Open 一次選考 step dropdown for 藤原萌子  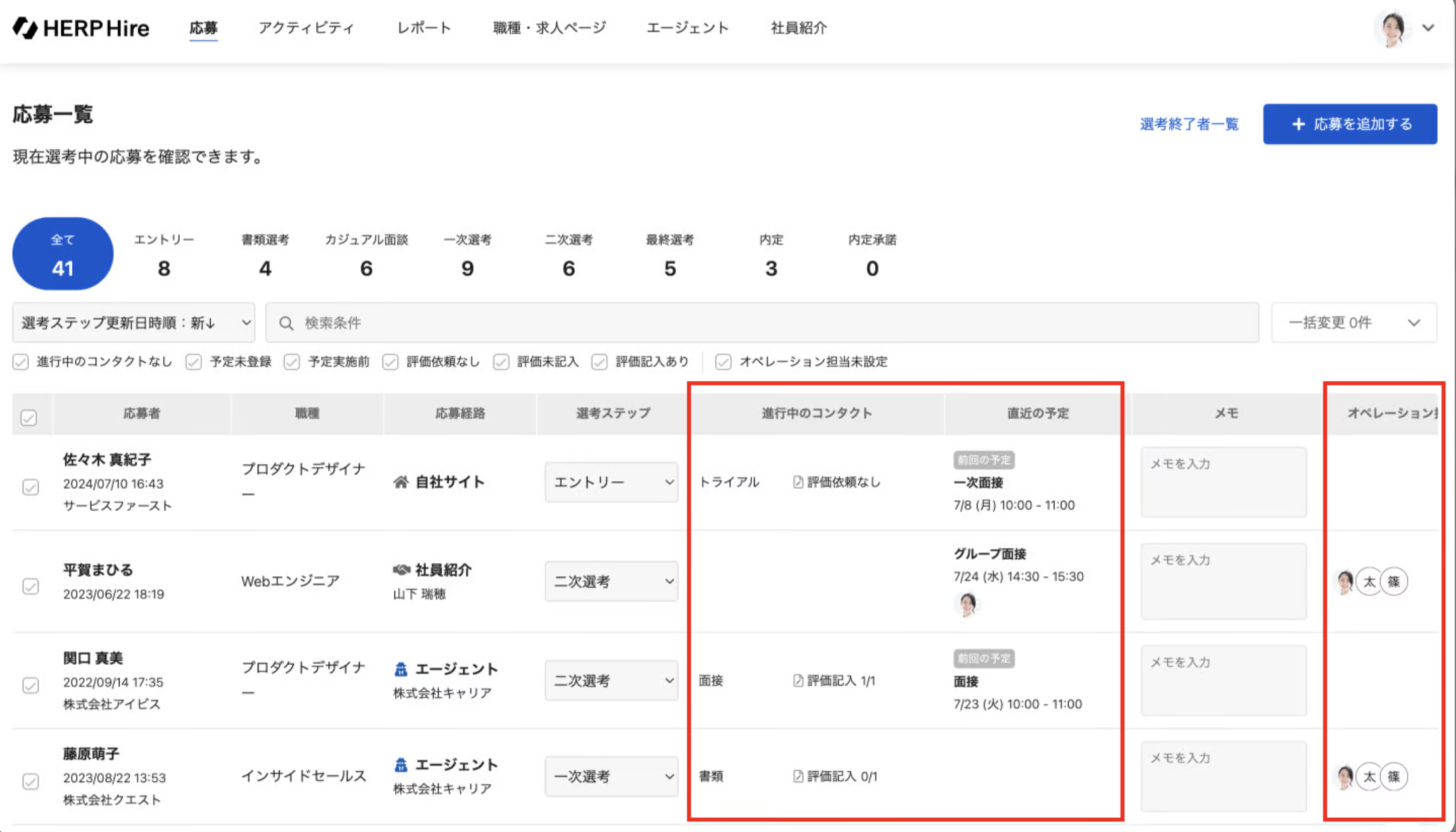pos(612,776)
